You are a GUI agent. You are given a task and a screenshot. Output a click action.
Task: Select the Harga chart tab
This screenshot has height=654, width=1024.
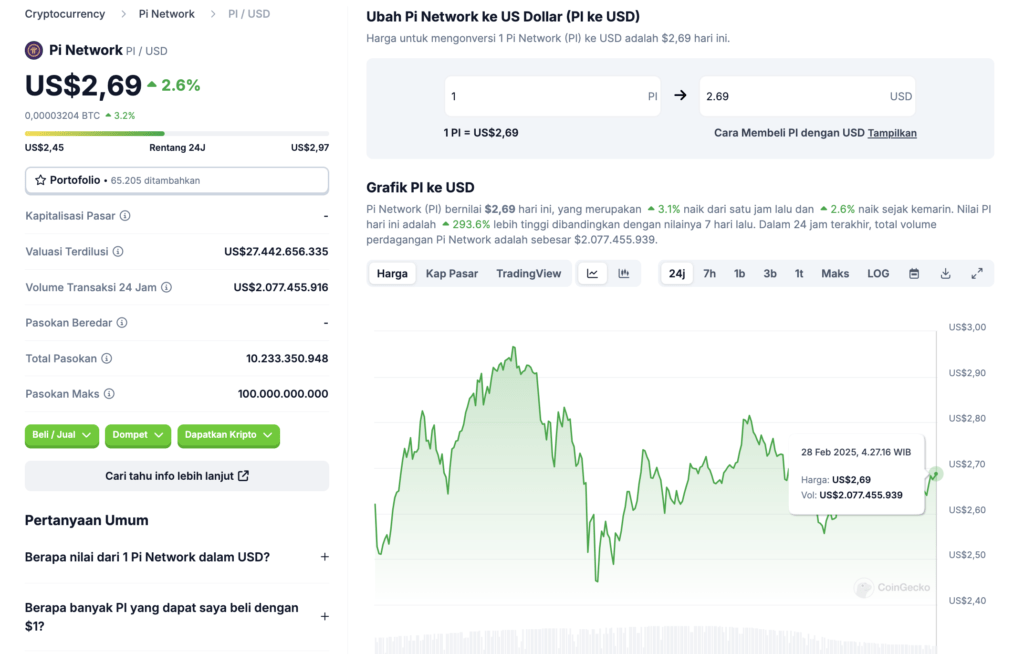click(392, 274)
